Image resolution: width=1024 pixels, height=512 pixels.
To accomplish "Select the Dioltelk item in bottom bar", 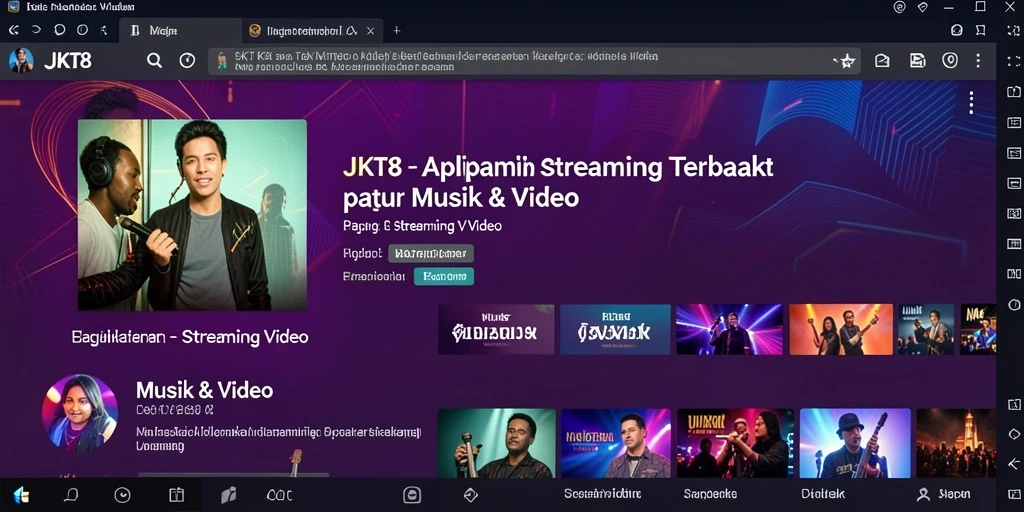I will click(823, 494).
